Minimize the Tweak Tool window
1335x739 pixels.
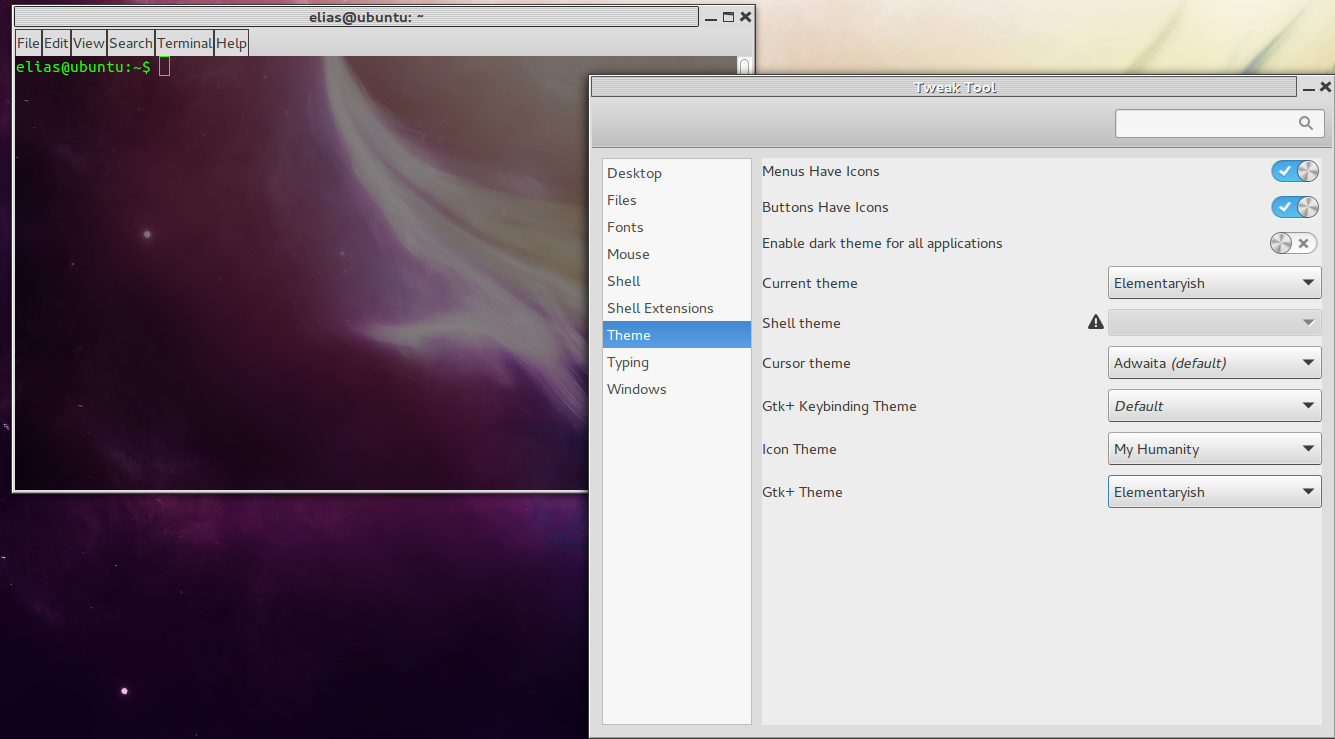[1309, 88]
